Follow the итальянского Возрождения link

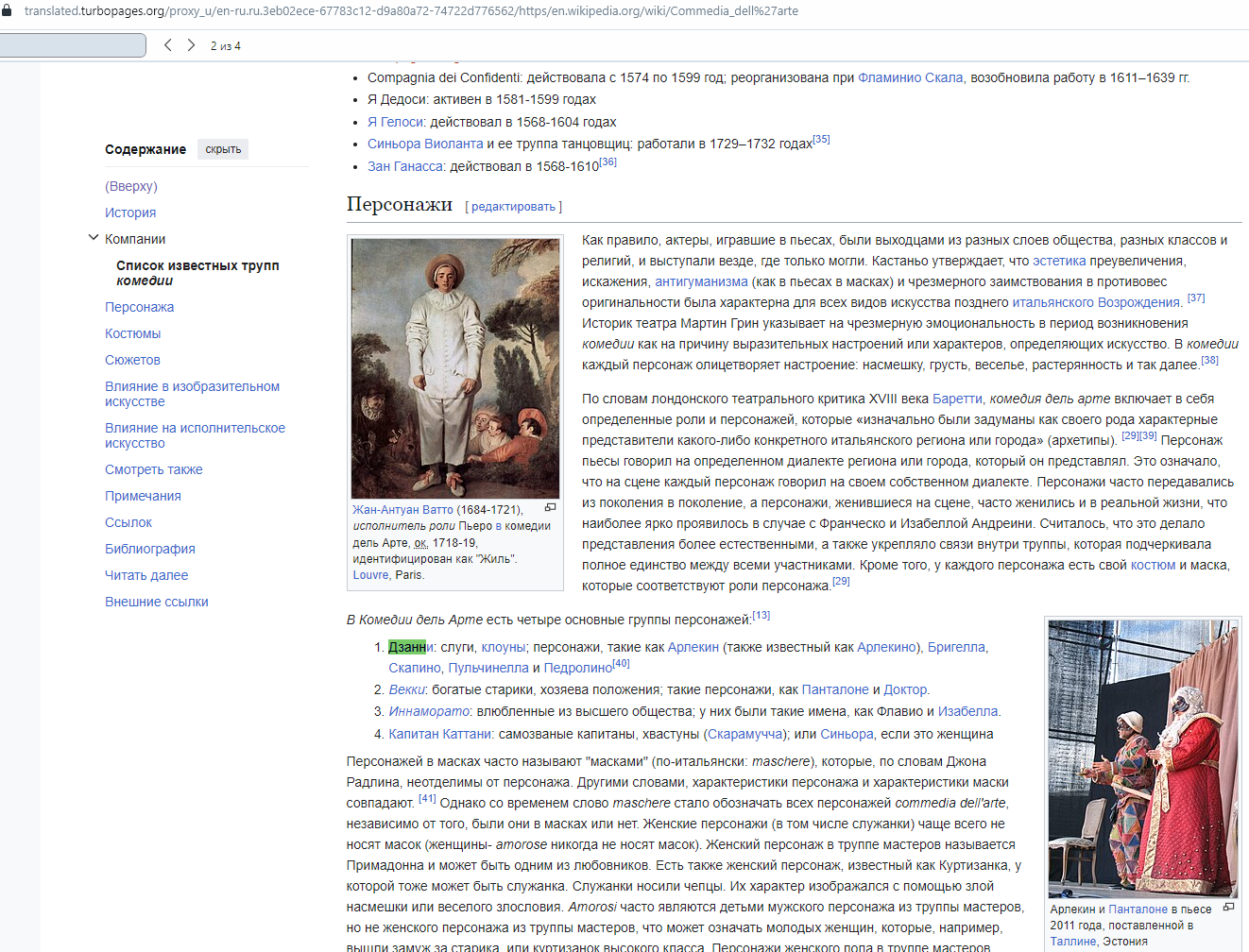[1096, 302]
